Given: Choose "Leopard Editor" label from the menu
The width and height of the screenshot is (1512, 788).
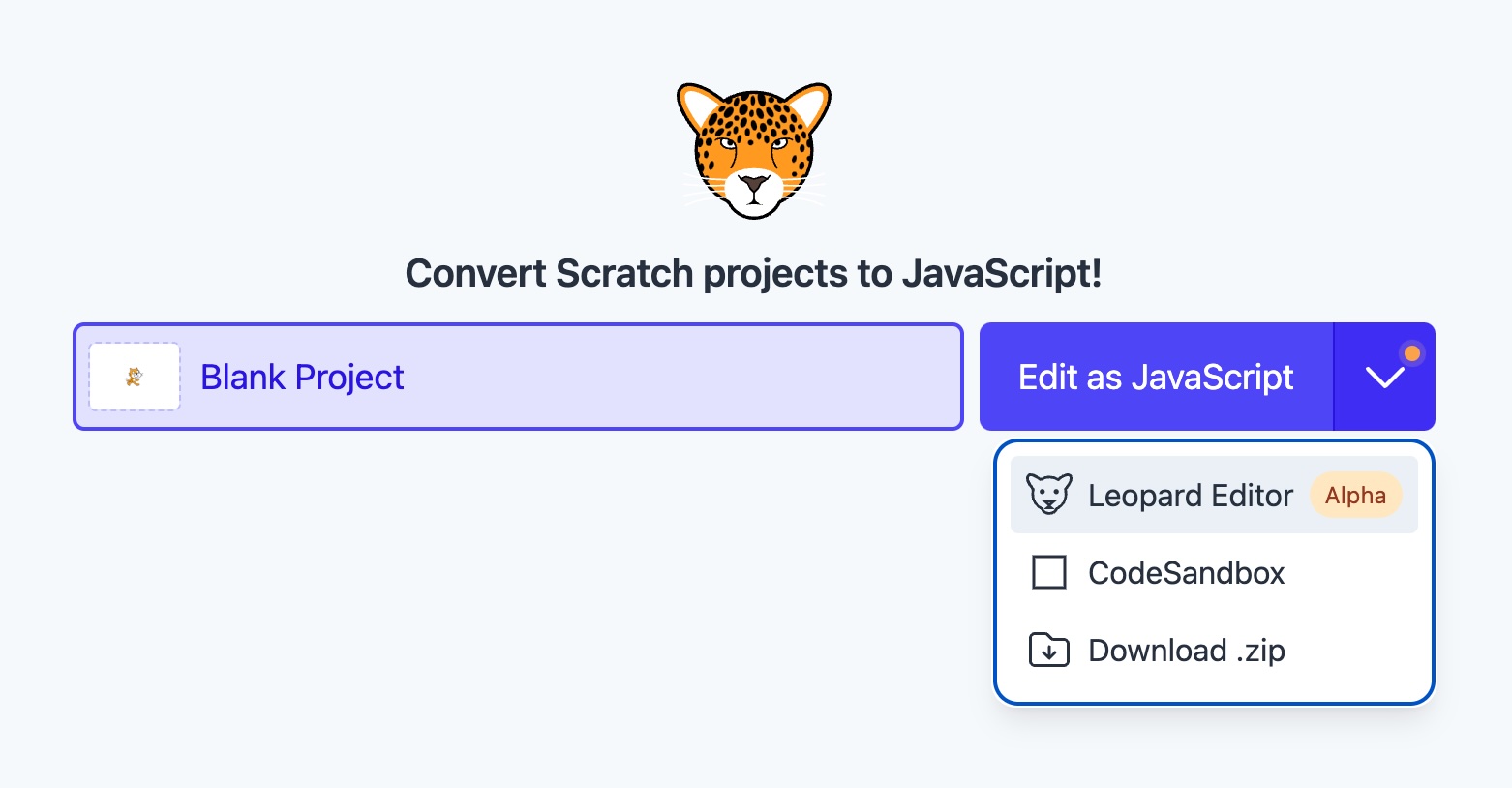Looking at the screenshot, I should pyautogui.click(x=1190, y=496).
